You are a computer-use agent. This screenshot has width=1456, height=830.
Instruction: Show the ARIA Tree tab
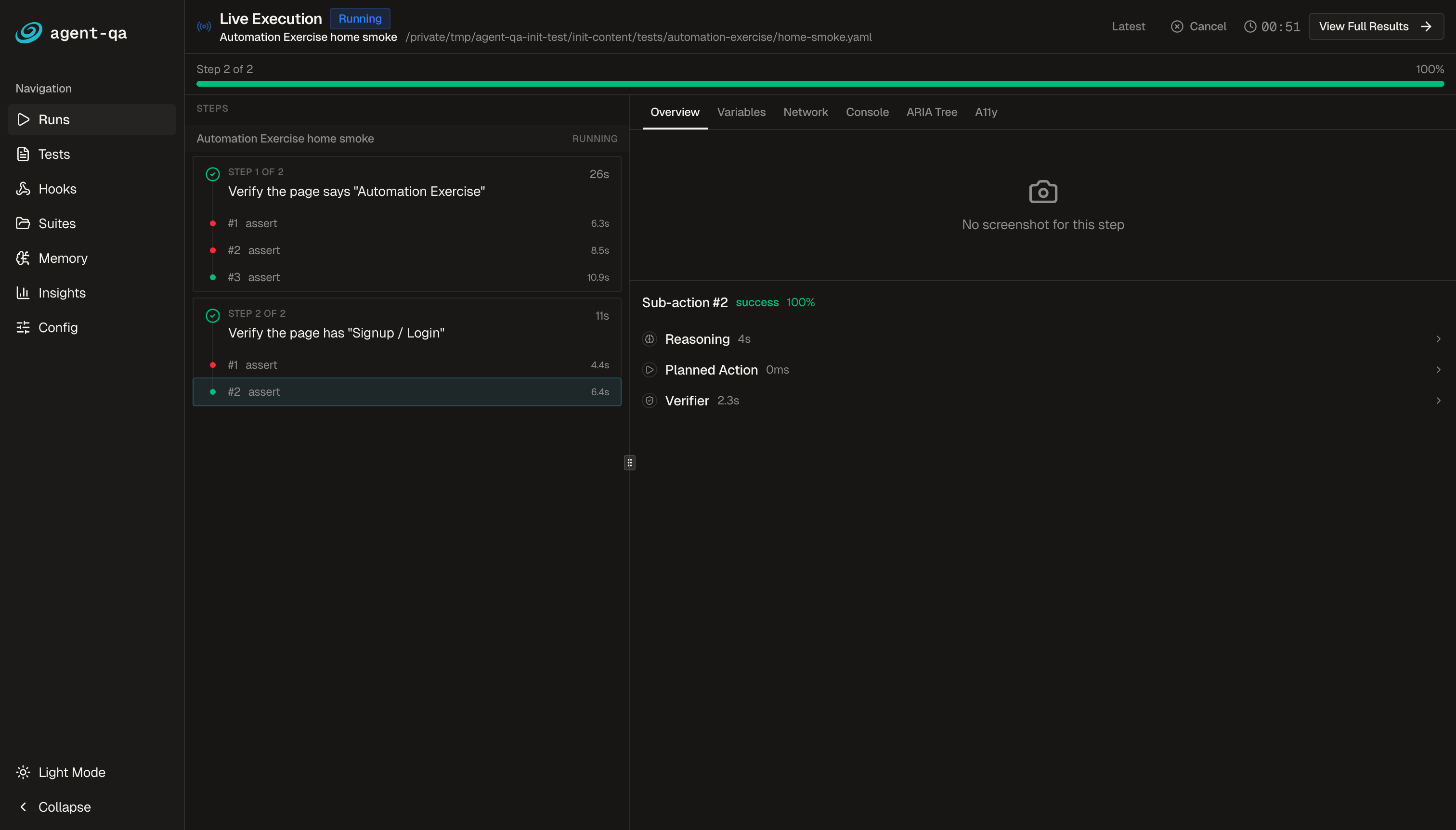coord(932,112)
